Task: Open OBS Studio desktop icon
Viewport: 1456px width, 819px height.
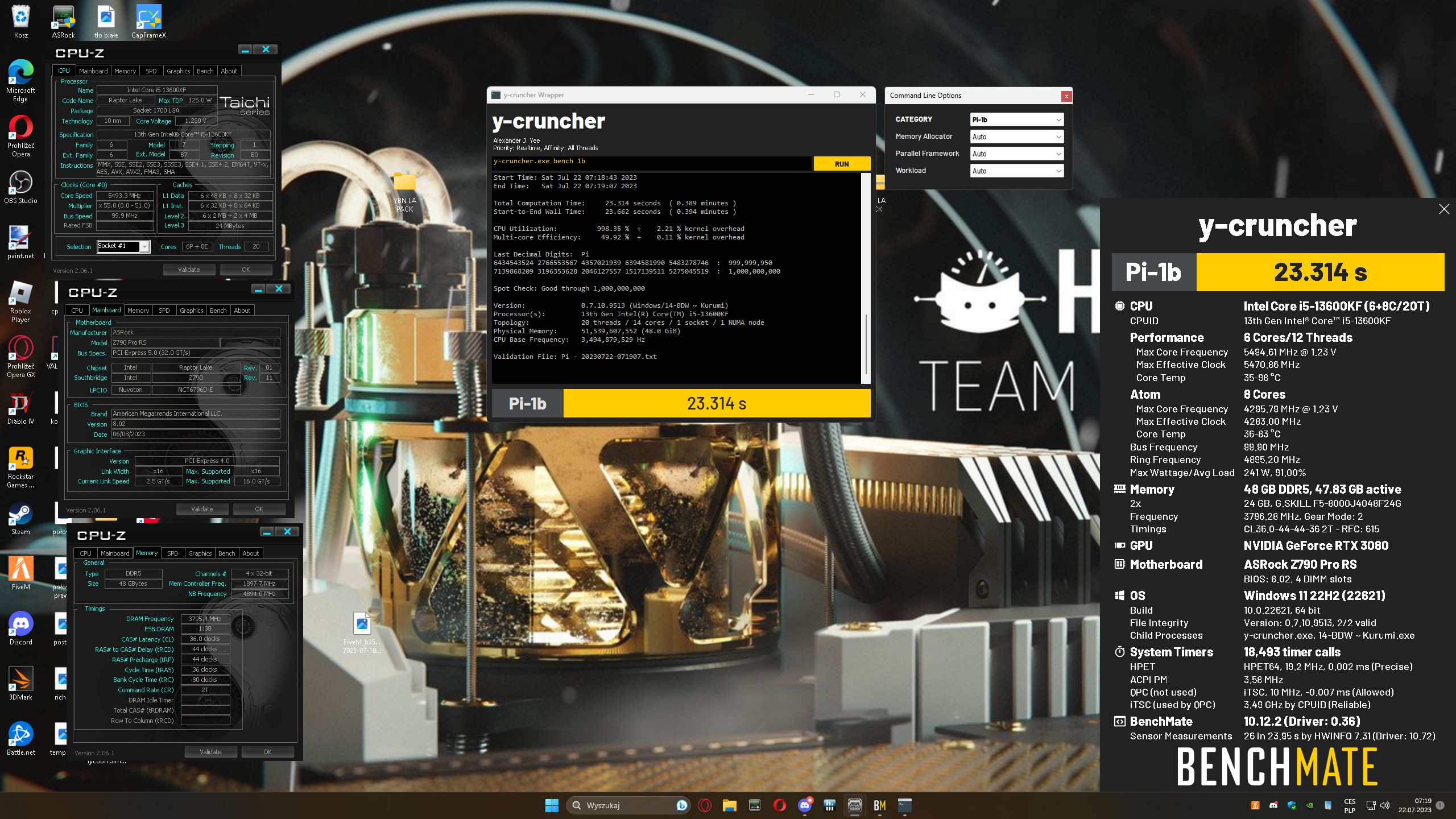Action: click(x=21, y=188)
